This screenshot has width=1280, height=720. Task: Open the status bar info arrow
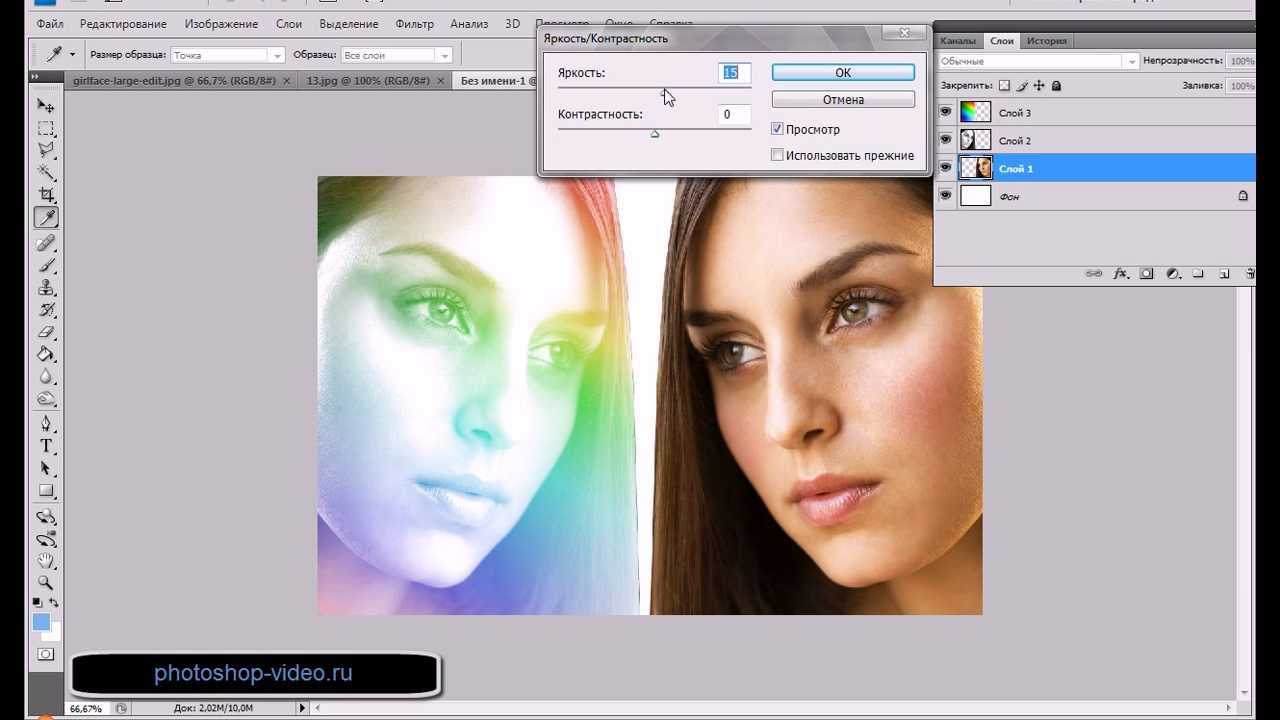click(303, 708)
